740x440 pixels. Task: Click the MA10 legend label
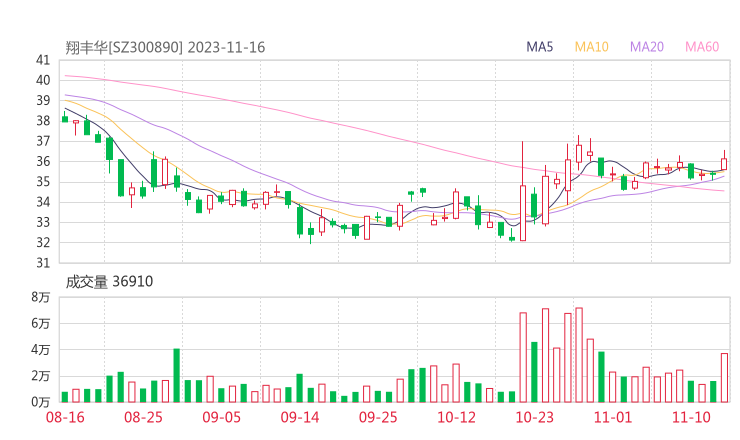click(591, 47)
